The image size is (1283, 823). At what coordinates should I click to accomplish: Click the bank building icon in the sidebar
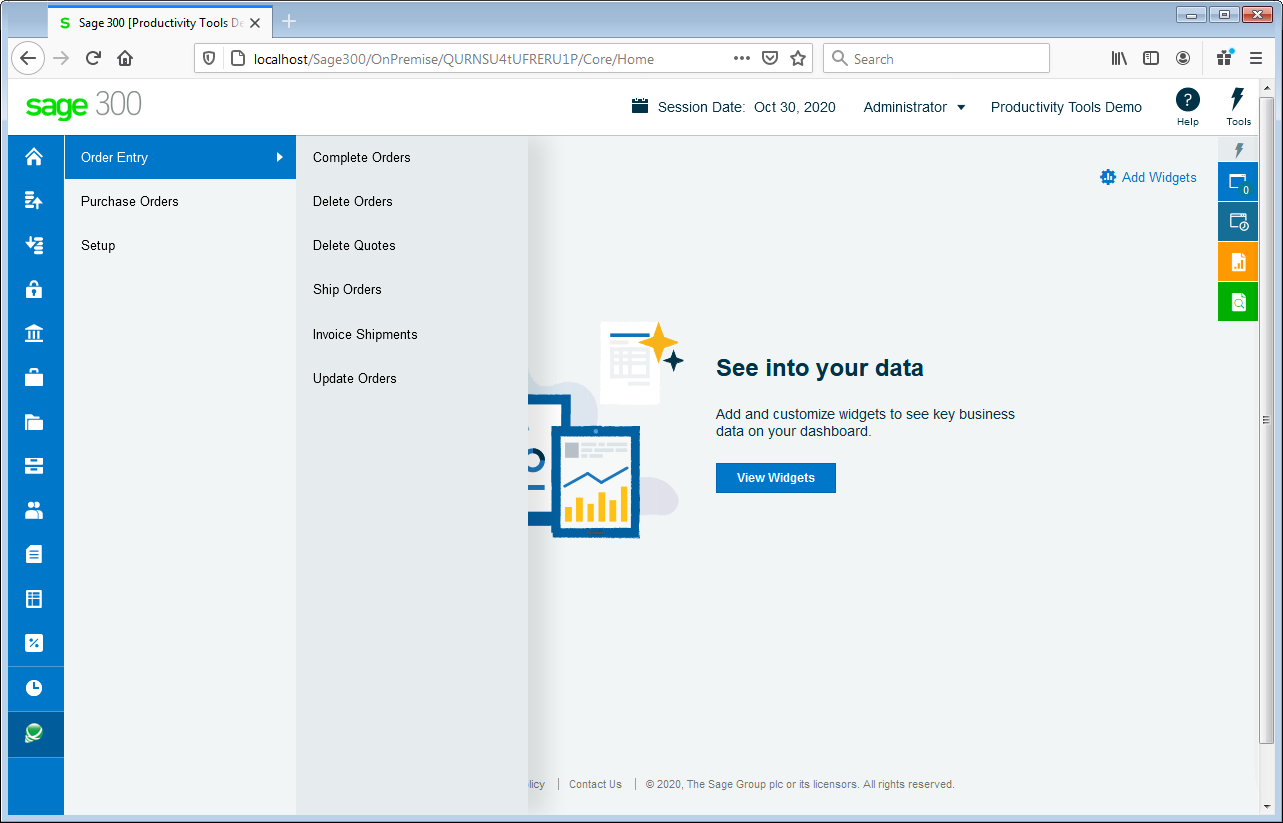pos(34,333)
